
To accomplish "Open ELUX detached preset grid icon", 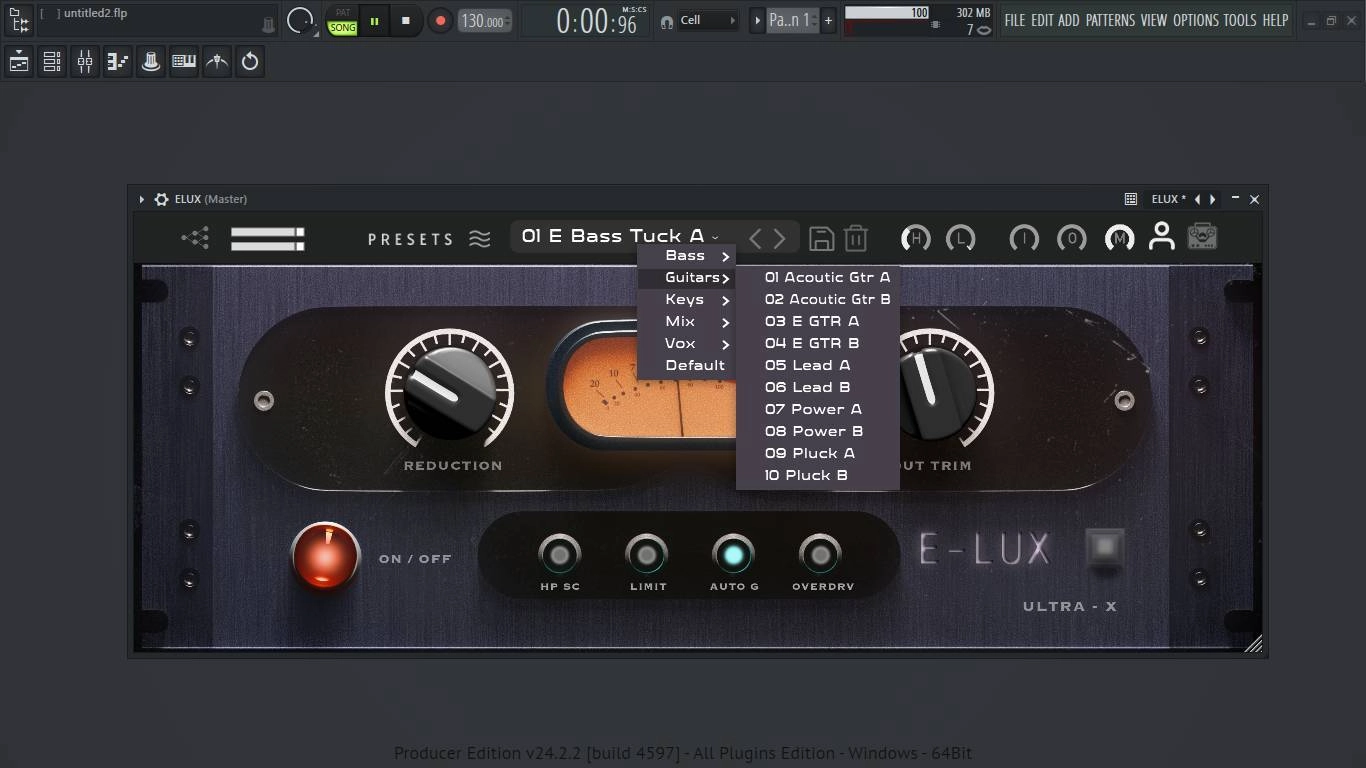I will point(1131,199).
